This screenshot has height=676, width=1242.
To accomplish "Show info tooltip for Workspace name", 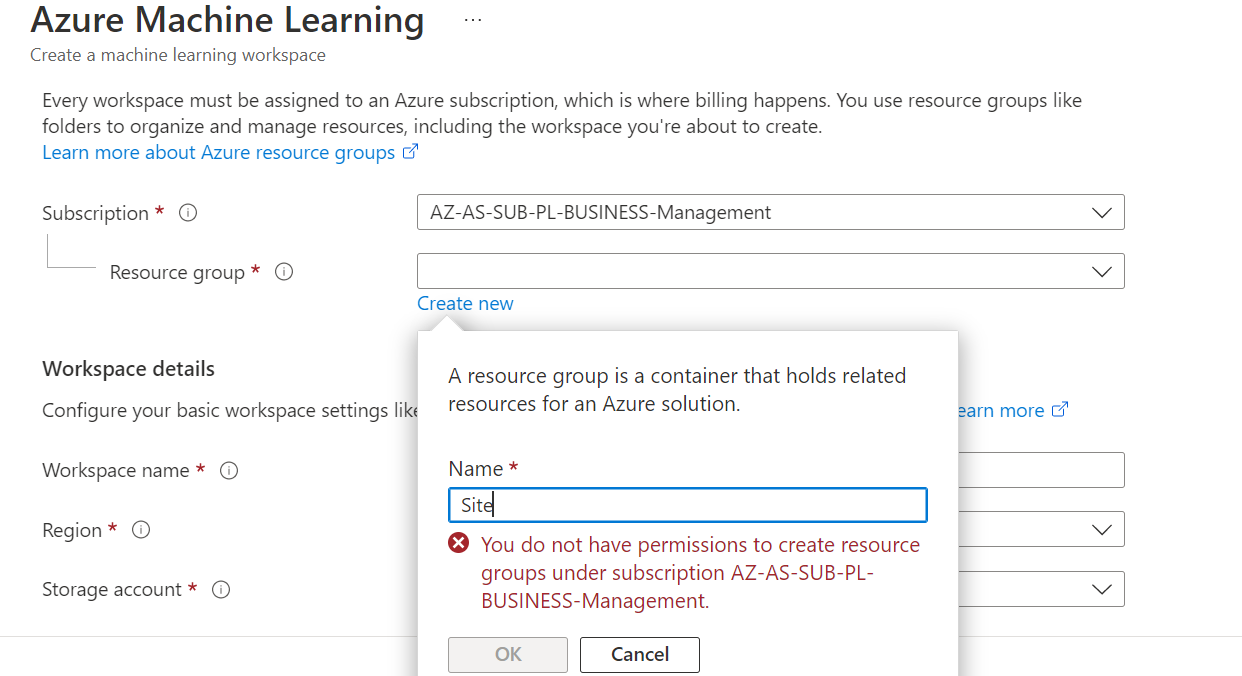I will 229,470.
